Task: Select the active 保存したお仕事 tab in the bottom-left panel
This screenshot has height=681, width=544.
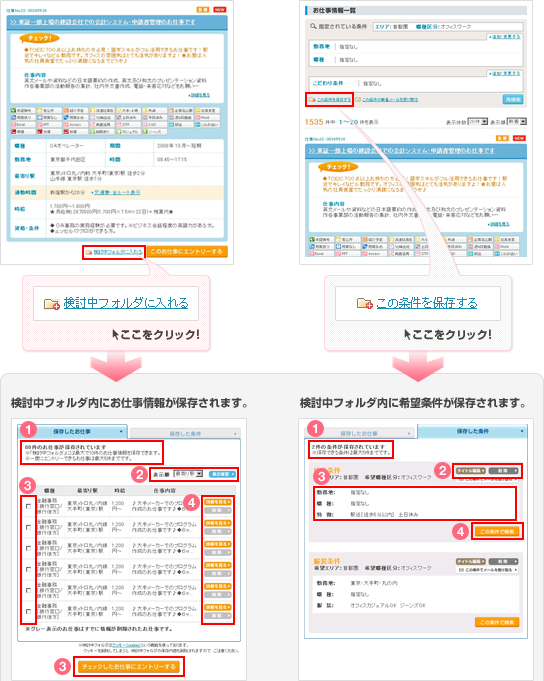Action: tap(72, 432)
